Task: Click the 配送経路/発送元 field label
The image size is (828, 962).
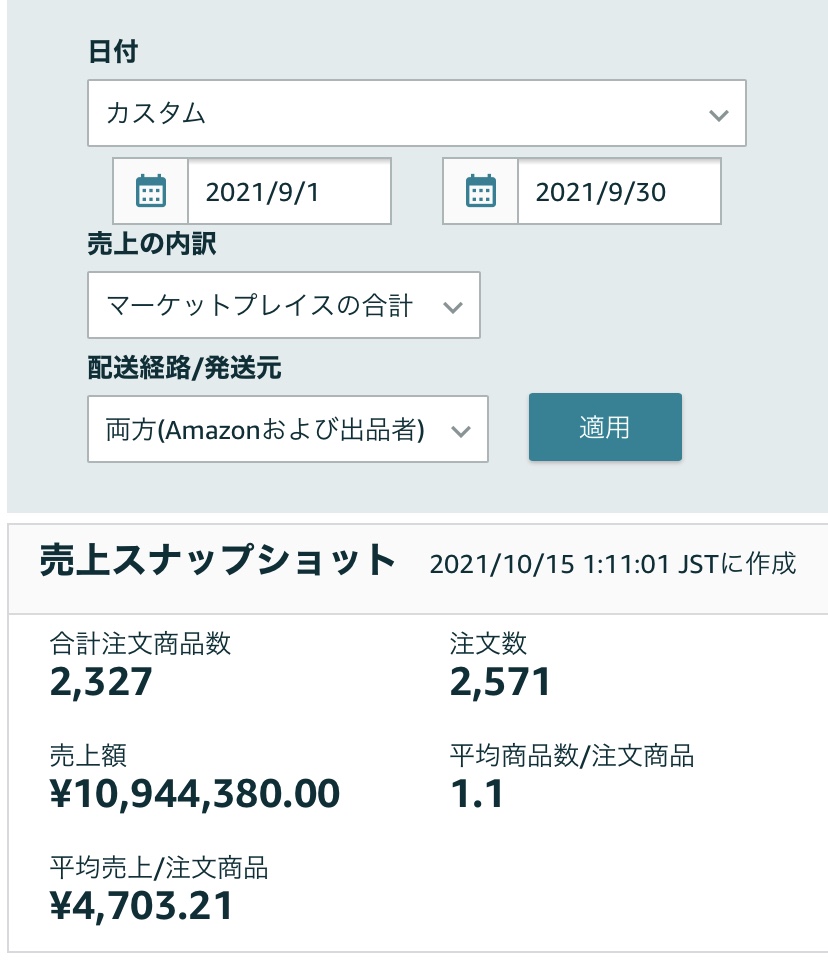Action: pos(185,369)
